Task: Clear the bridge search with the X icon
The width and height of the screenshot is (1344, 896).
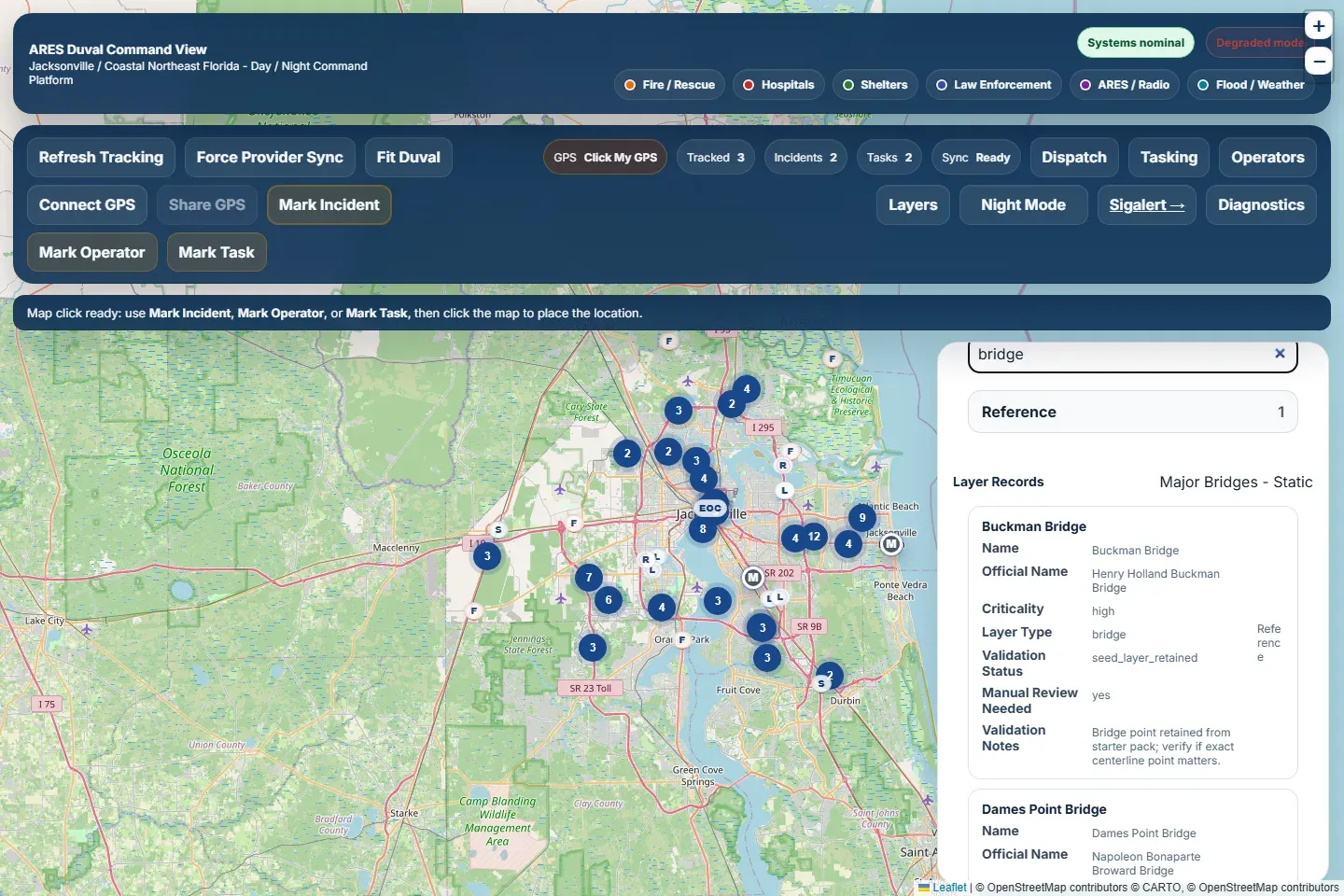Action: pos(1280,354)
